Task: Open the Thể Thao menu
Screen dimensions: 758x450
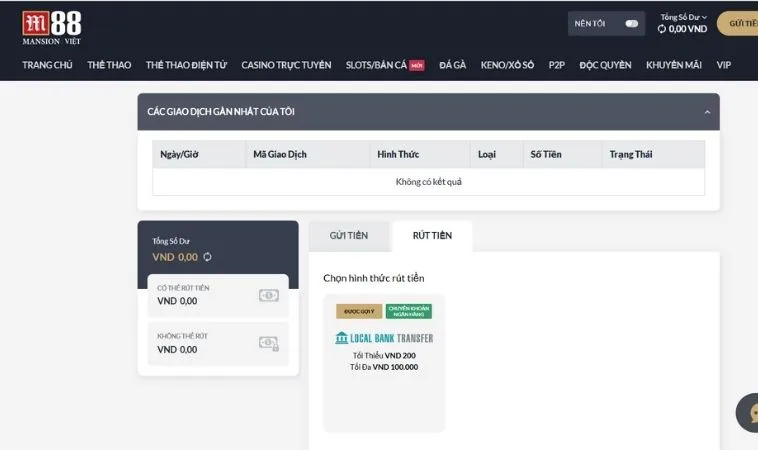Action: click(109, 65)
